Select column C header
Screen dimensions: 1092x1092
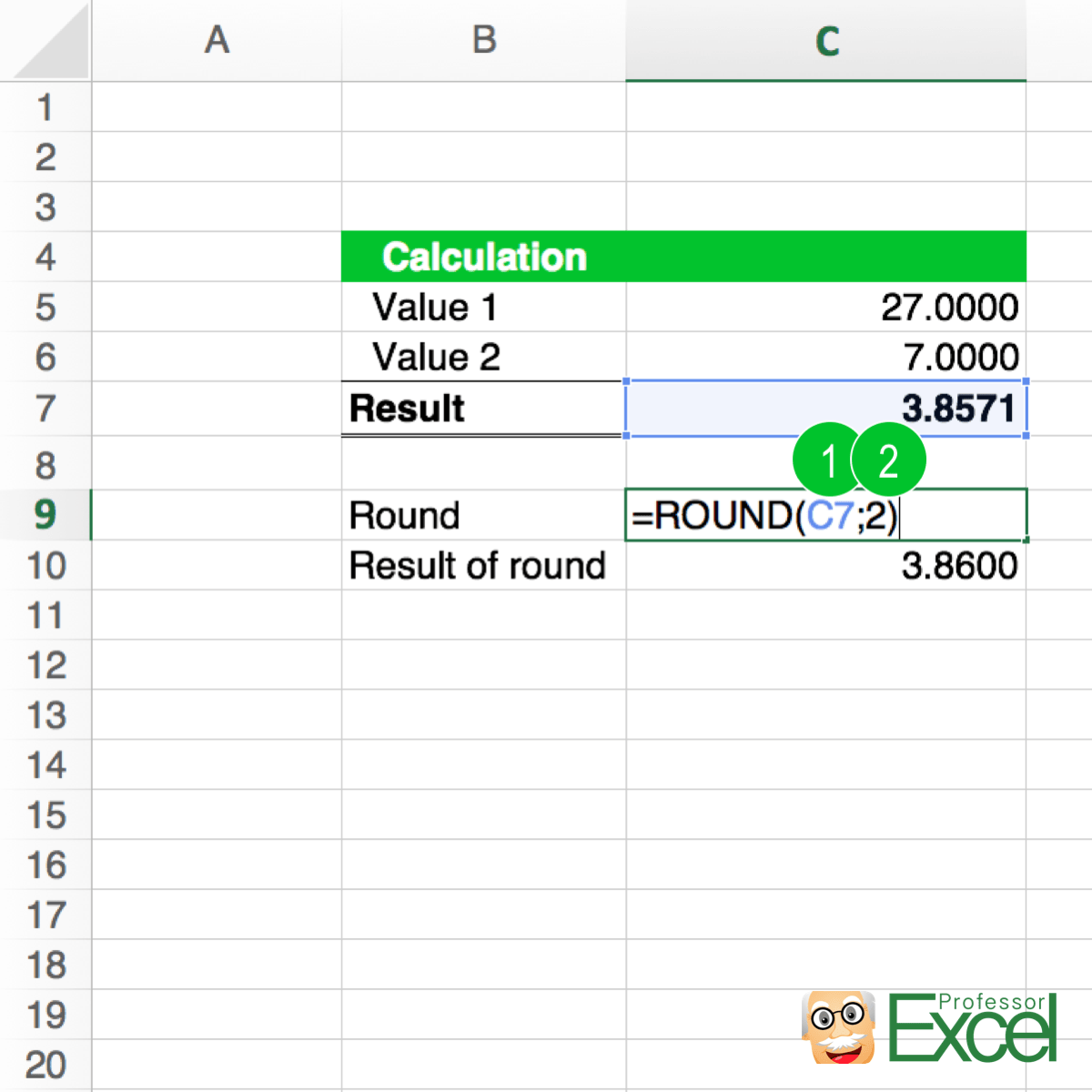tap(826, 40)
